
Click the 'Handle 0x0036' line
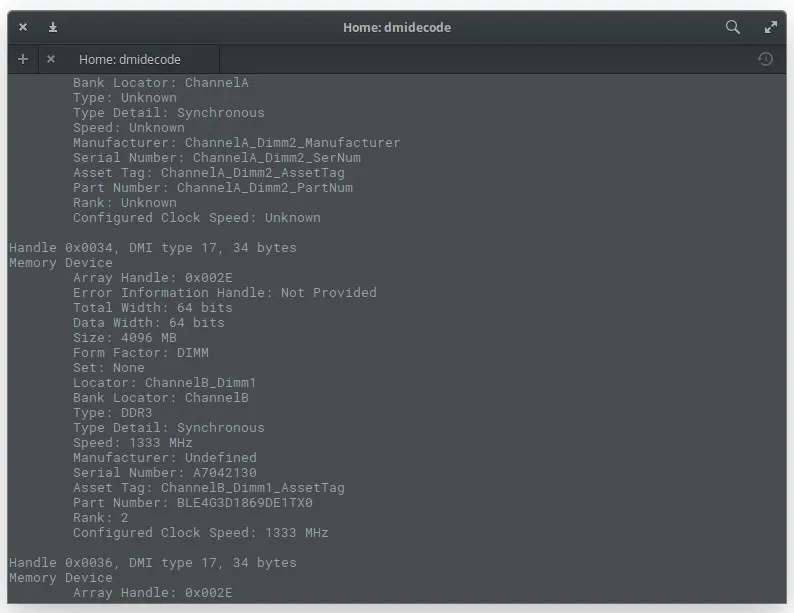pyautogui.click(x=153, y=562)
